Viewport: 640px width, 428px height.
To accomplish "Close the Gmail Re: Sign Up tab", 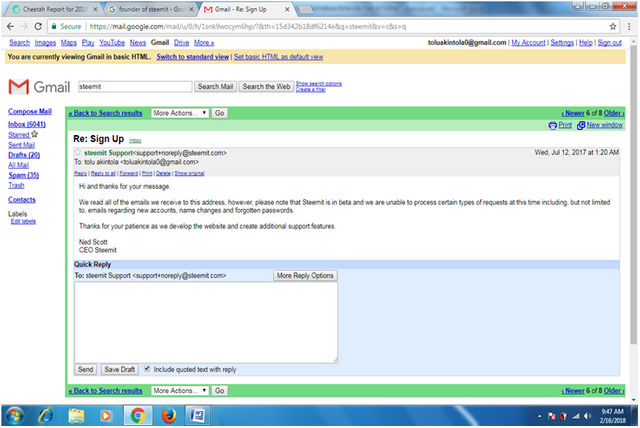I will (287, 9).
